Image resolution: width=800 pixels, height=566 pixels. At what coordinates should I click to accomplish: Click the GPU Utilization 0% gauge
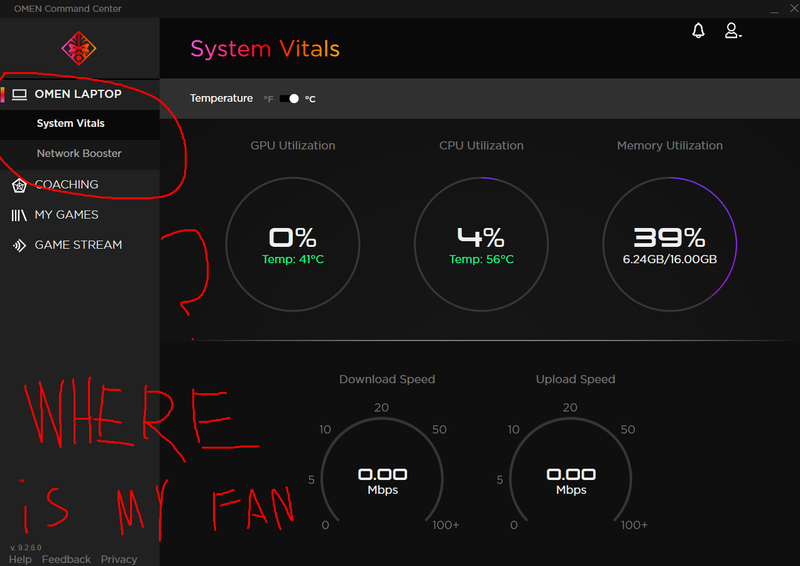(x=293, y=244)
